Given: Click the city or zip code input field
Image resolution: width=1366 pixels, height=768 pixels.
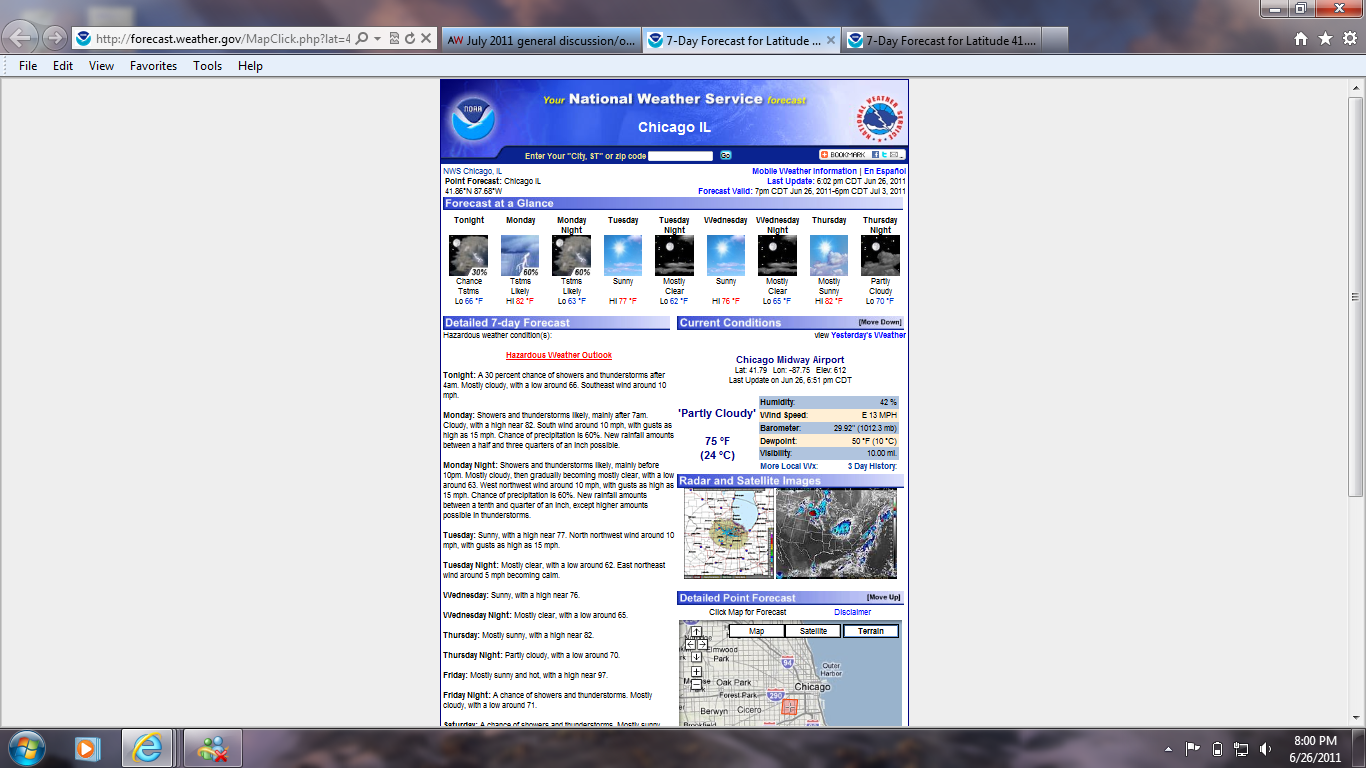Looking at the screenshot, I should (x=681, y=155).
